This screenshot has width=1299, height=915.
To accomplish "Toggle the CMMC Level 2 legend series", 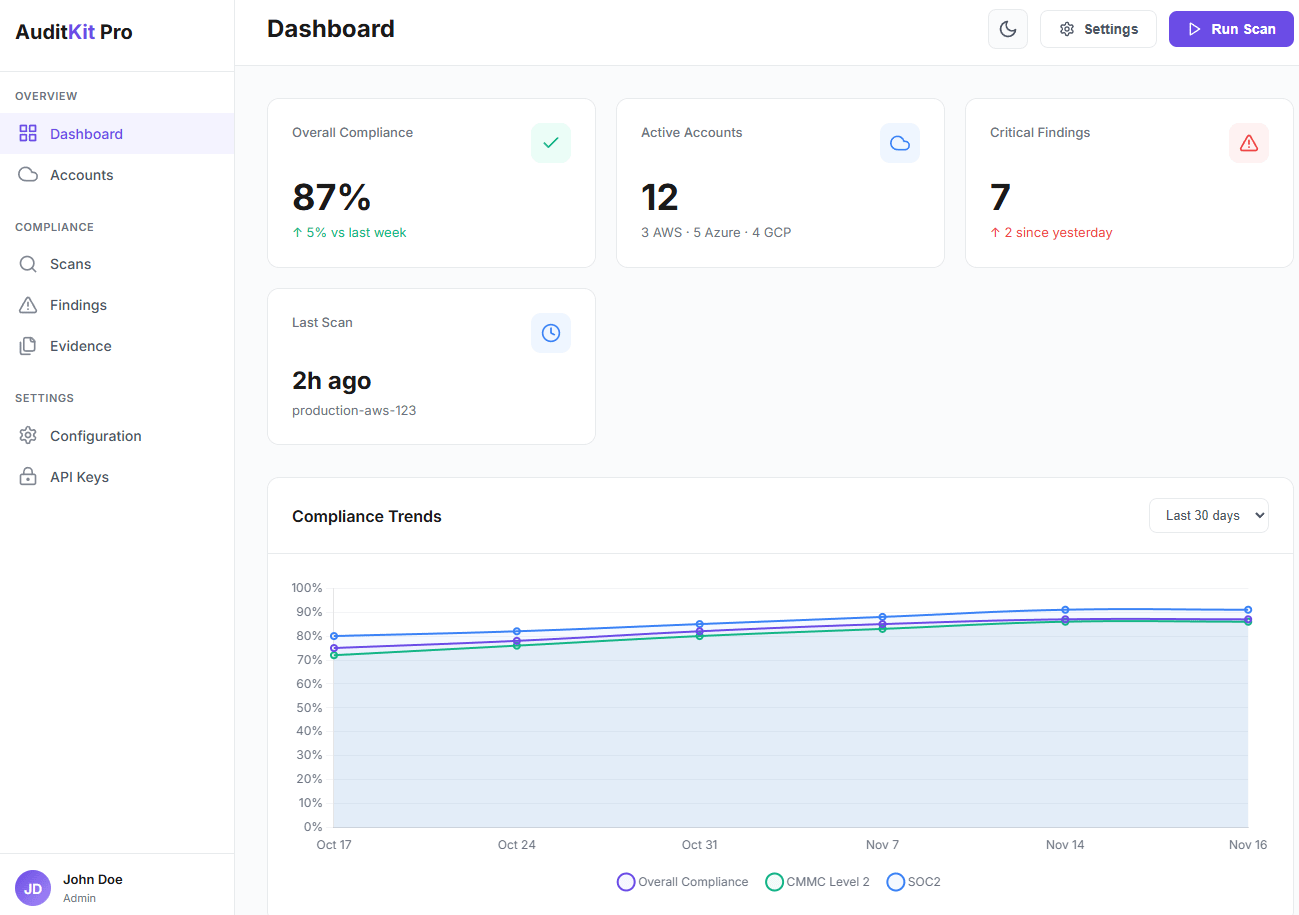I will coord(817,882).
